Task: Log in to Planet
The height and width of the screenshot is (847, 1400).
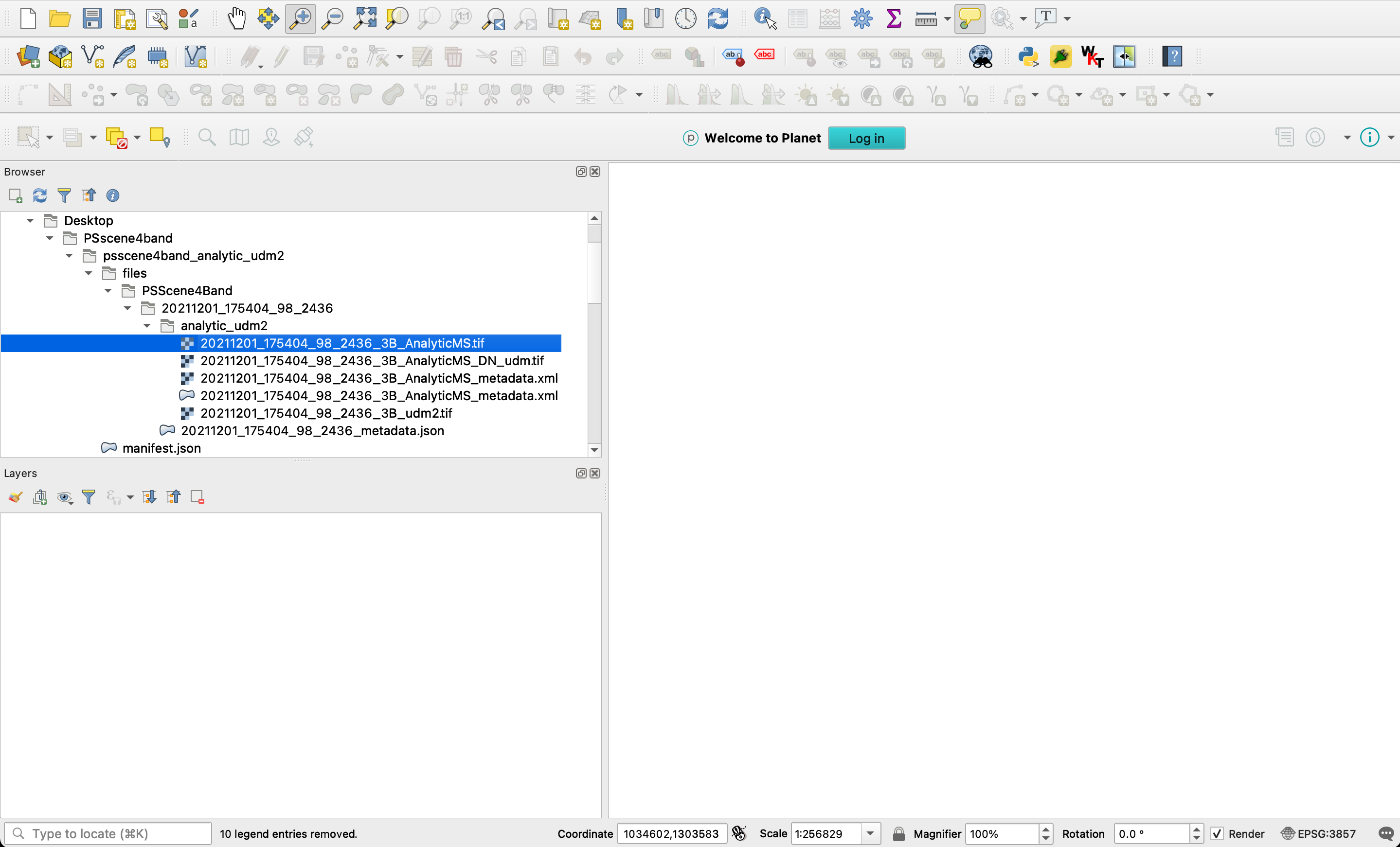Action: (x=866, y=138)
